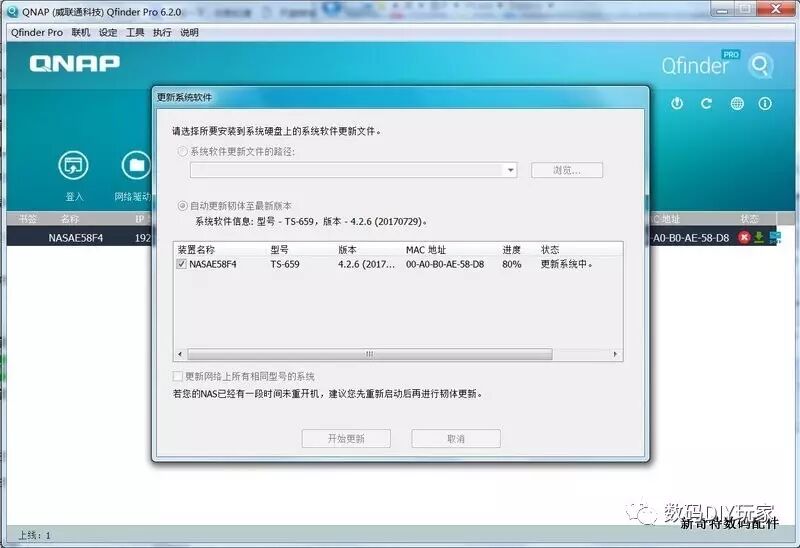800x548 pixels.
Task: Click the 装置名称 column header
Action: click(x=196, y=250)
